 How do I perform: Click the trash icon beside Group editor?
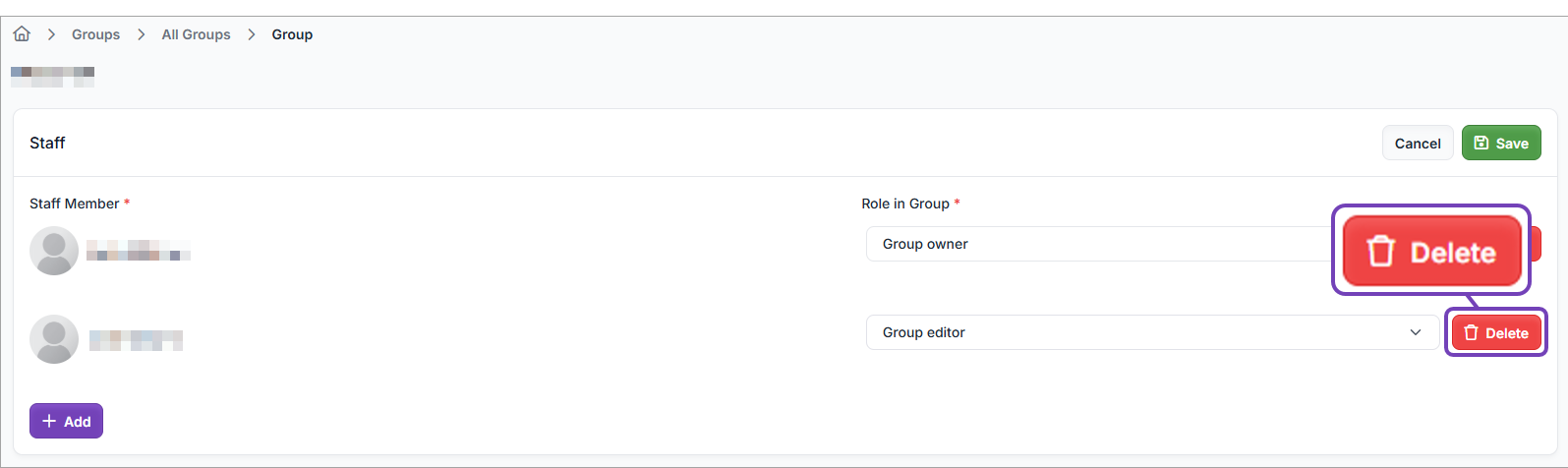[1471, 333]
